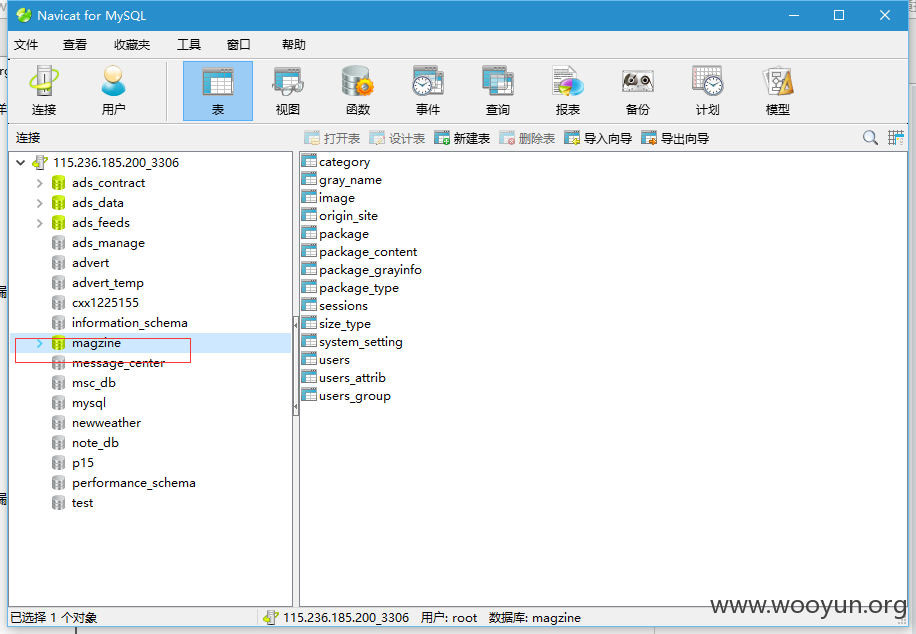
Task: Open the 连接 (Connection) toolbar icon
Action: click(x=44, y=91)
